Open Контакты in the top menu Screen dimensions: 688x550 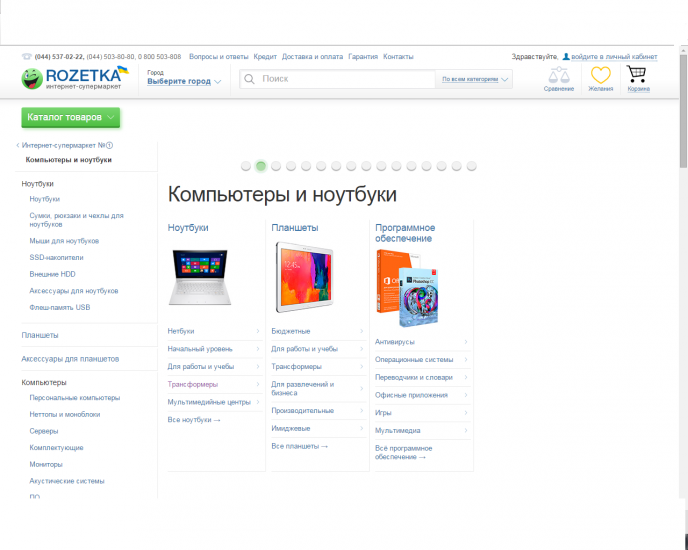(398, 57)
